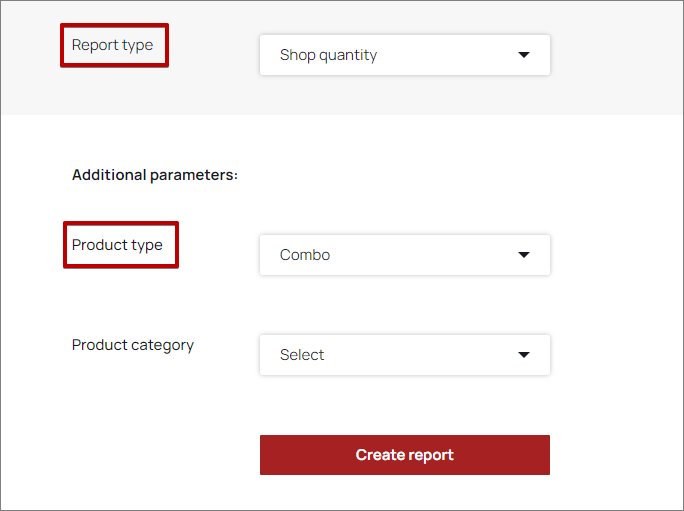Click the Report type label

(x=112, y=45)
